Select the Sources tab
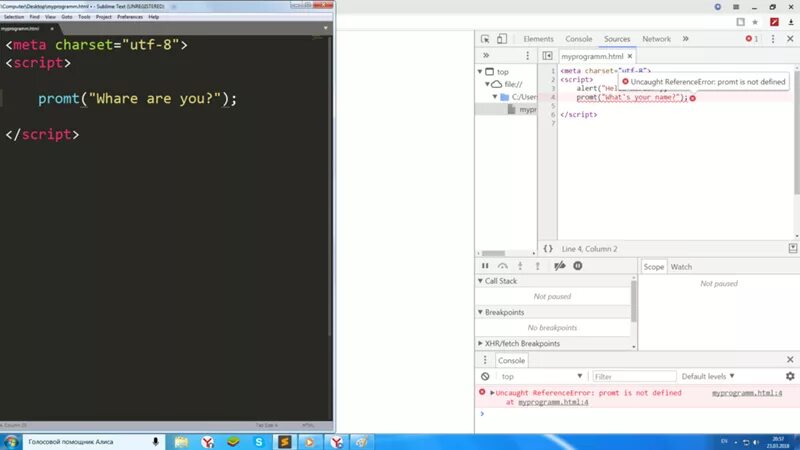Image resolution: width=800 pixels, height=450 pixels. 617,39
